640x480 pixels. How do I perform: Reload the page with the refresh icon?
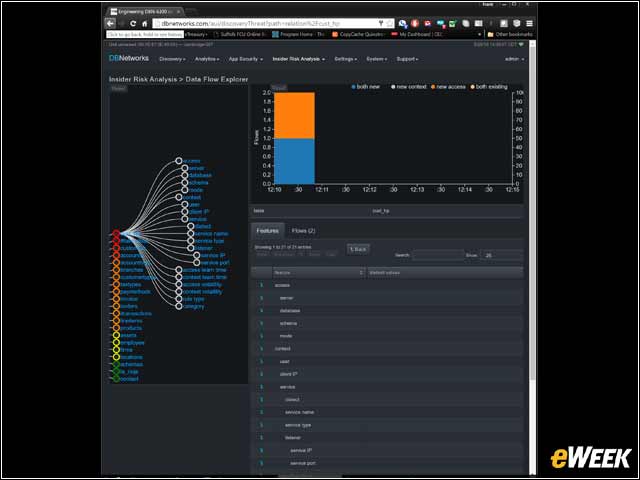tap(133, 24)
